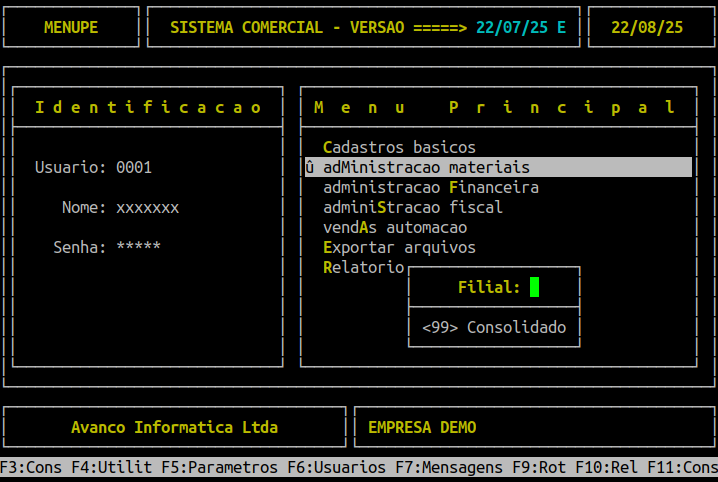Open Relatorio menu item

pos(364,267)
